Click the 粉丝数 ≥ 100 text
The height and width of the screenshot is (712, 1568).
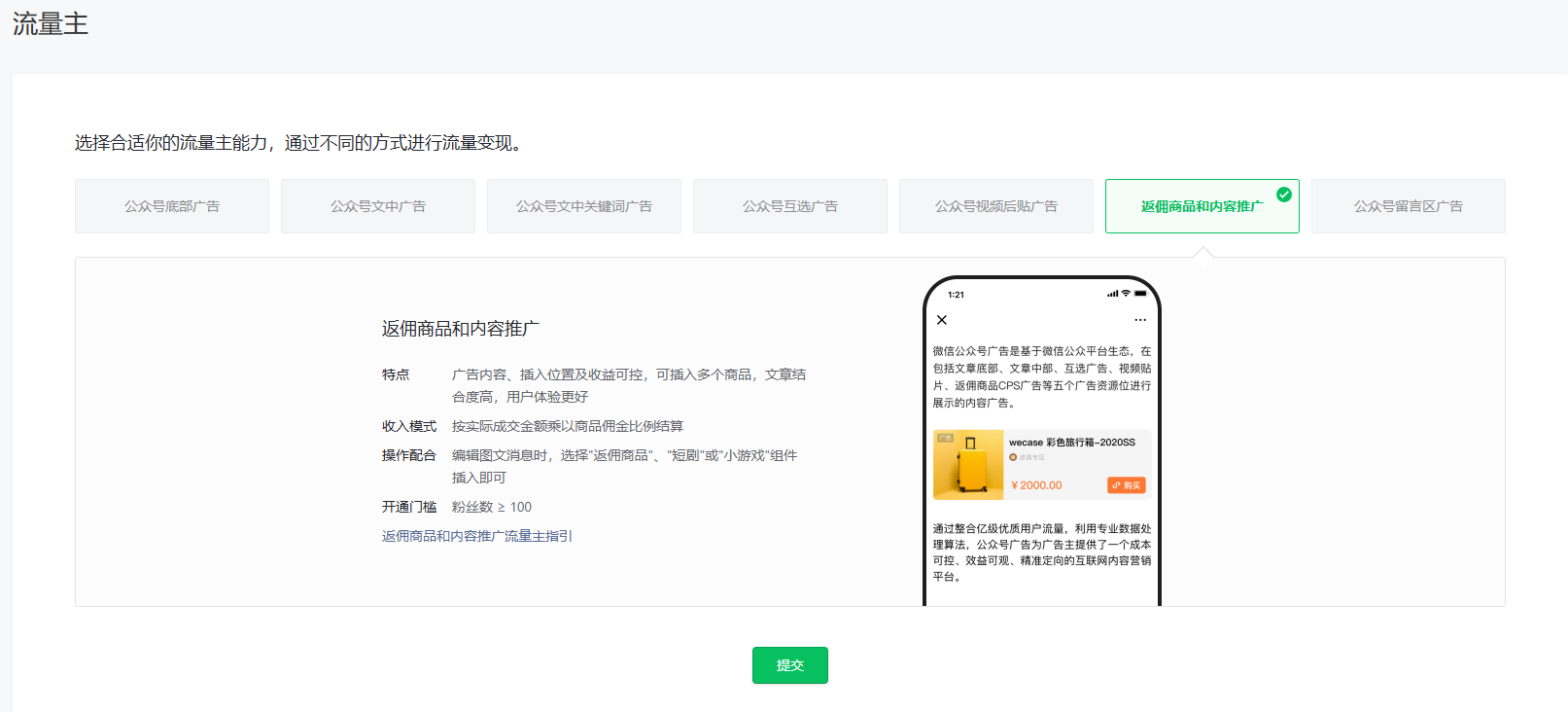(492, 507)
